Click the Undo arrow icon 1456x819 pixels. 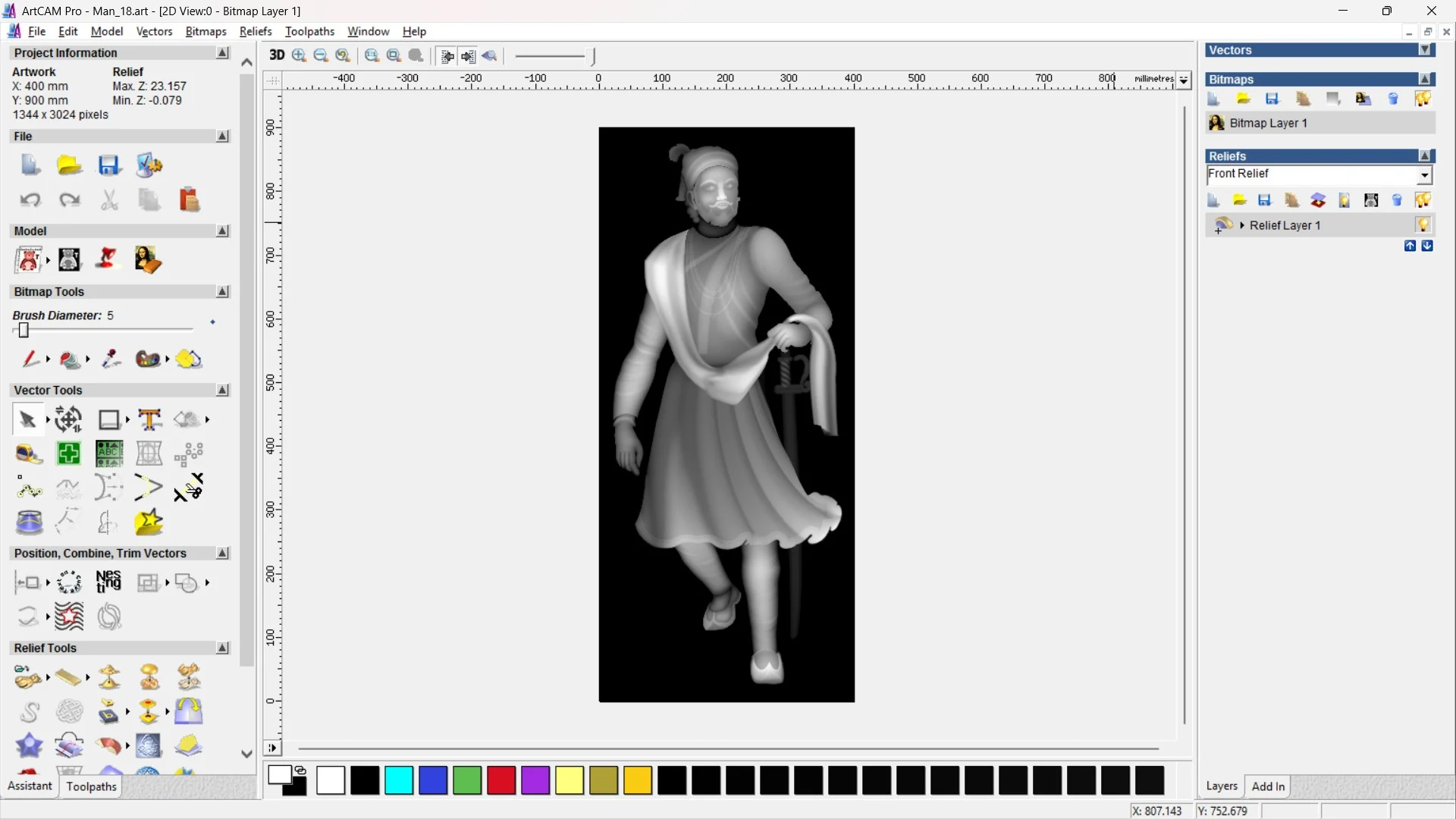[30, 200]
